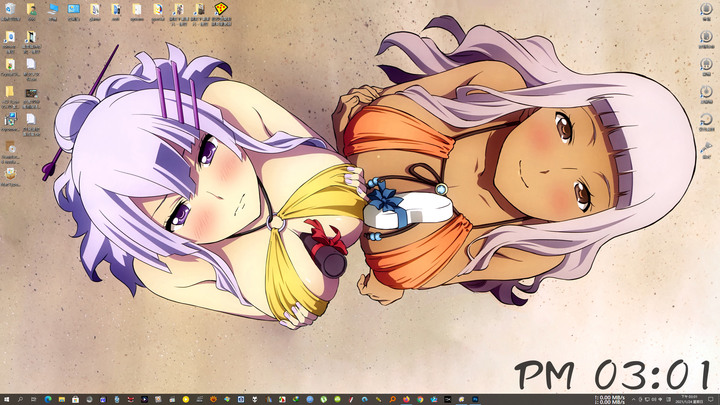Viewport: 720px width, 405px height.
Task: Open the black scissors app on taskbar
Action: tap(448, 399)
